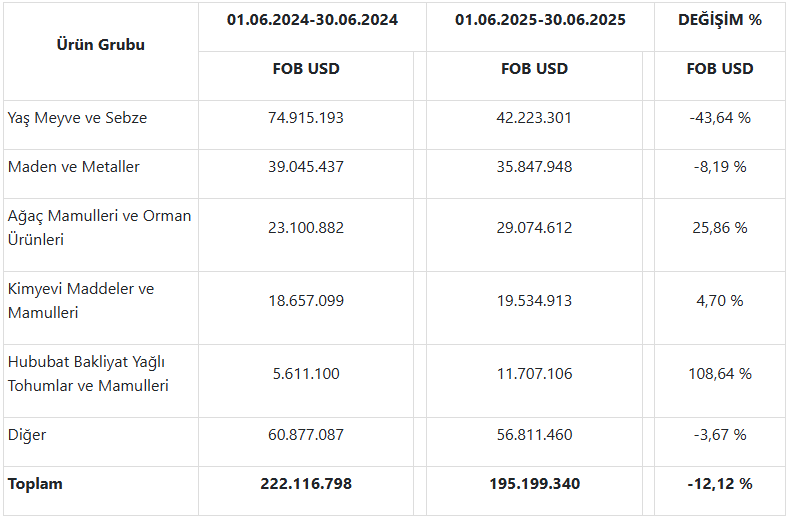Select the 01.06.2024-30.06.2024 period header
The width and height of the screenshot is (789, 523).
click(x=312, y=20)
